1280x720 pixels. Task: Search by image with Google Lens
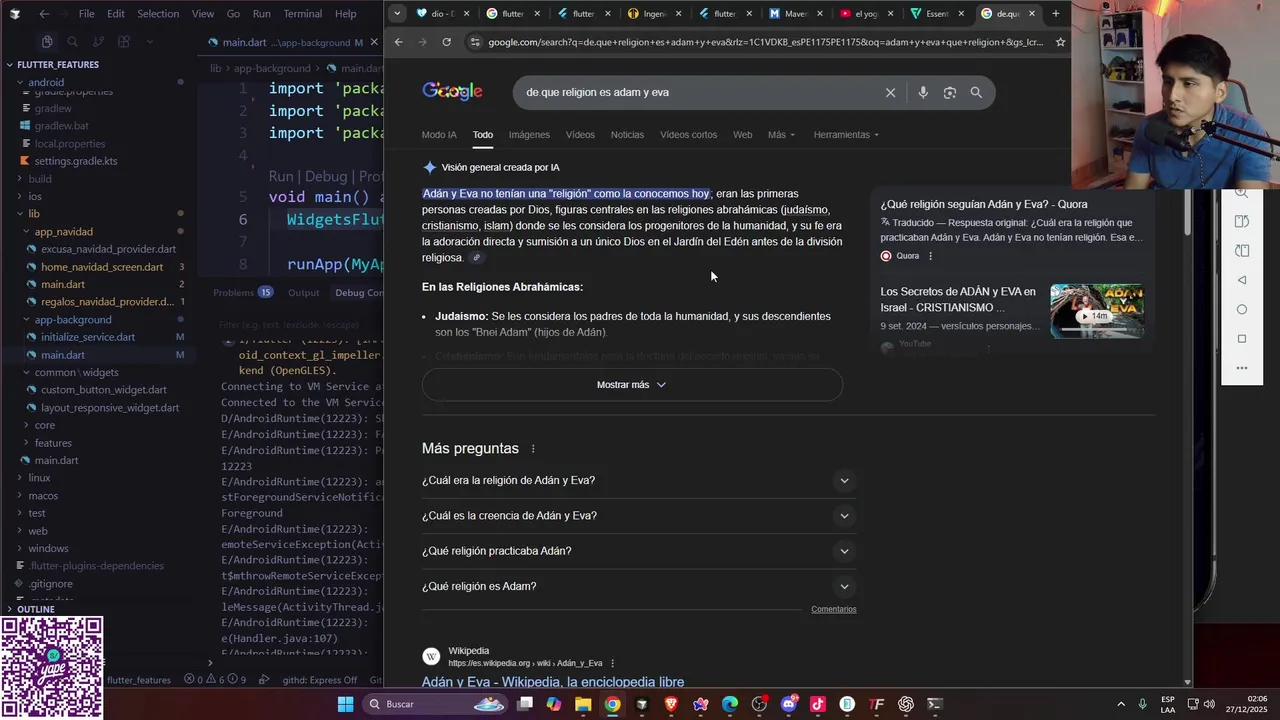point(949,92)
